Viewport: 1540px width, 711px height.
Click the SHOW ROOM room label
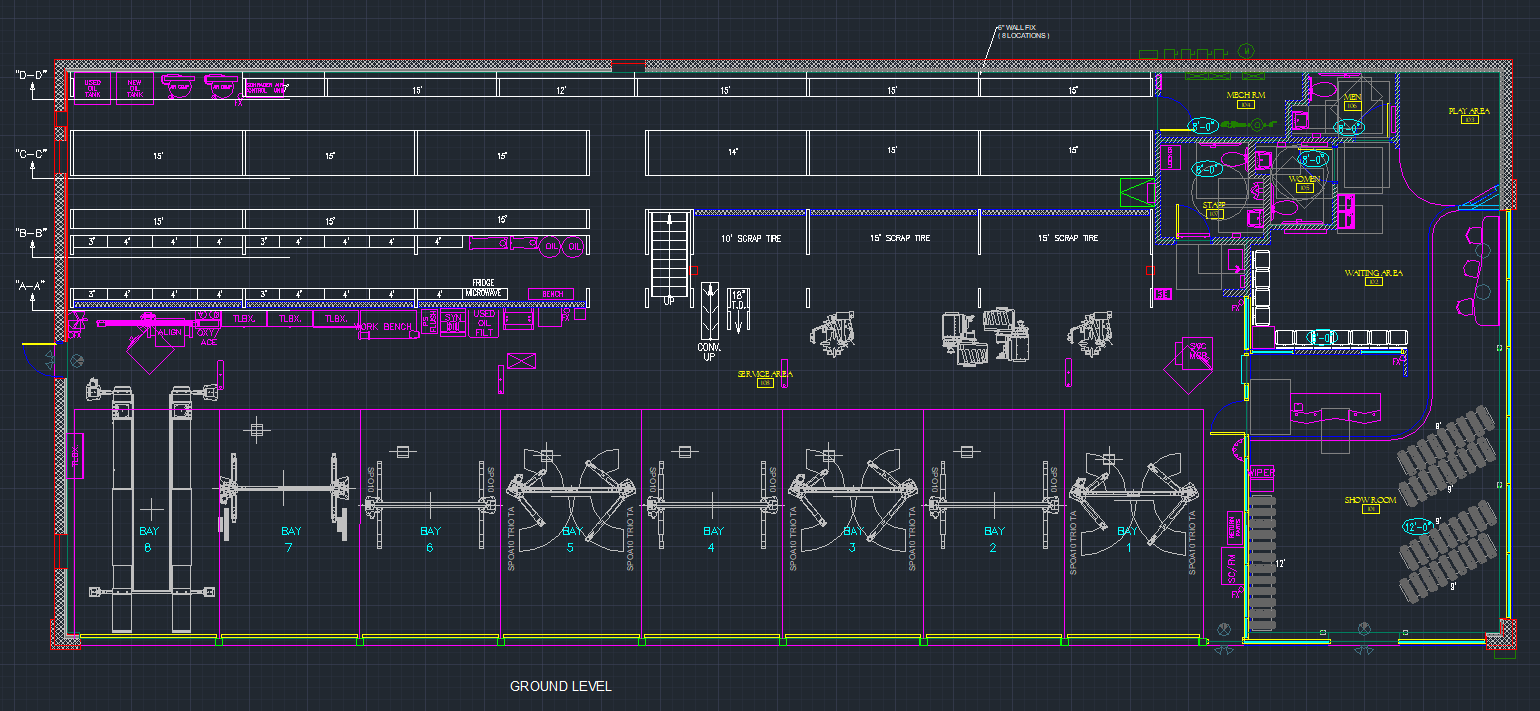point(1369,500)
